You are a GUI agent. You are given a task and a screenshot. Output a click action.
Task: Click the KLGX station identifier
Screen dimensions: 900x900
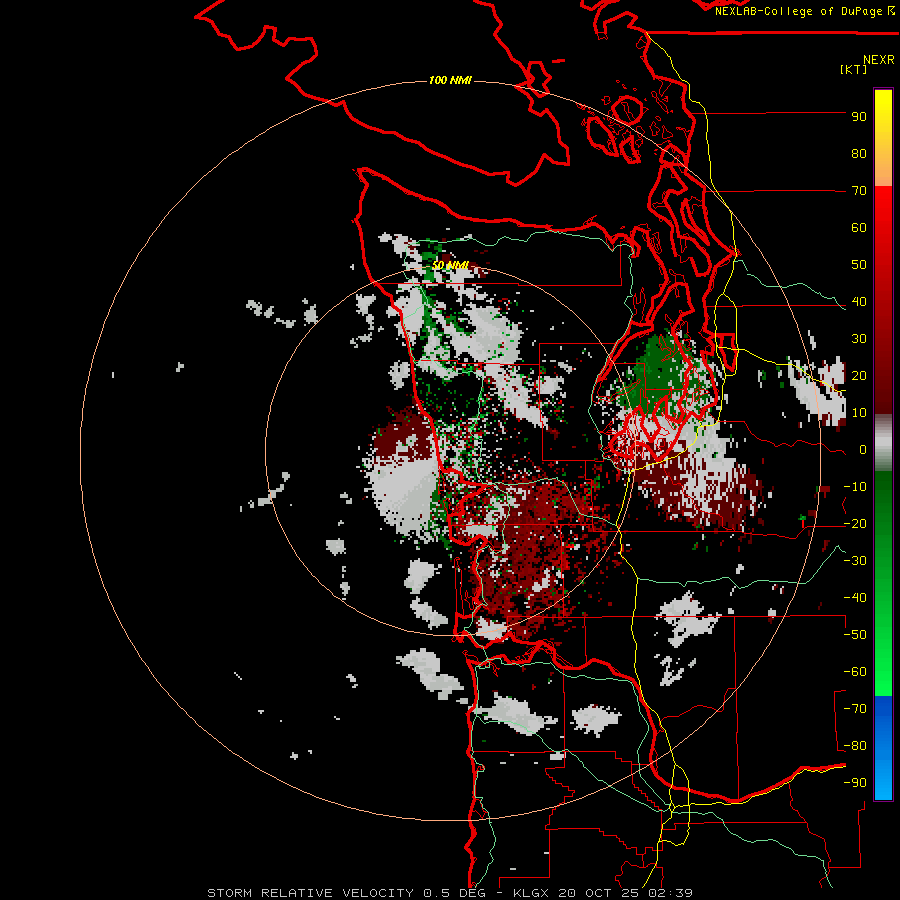[532, 893]
